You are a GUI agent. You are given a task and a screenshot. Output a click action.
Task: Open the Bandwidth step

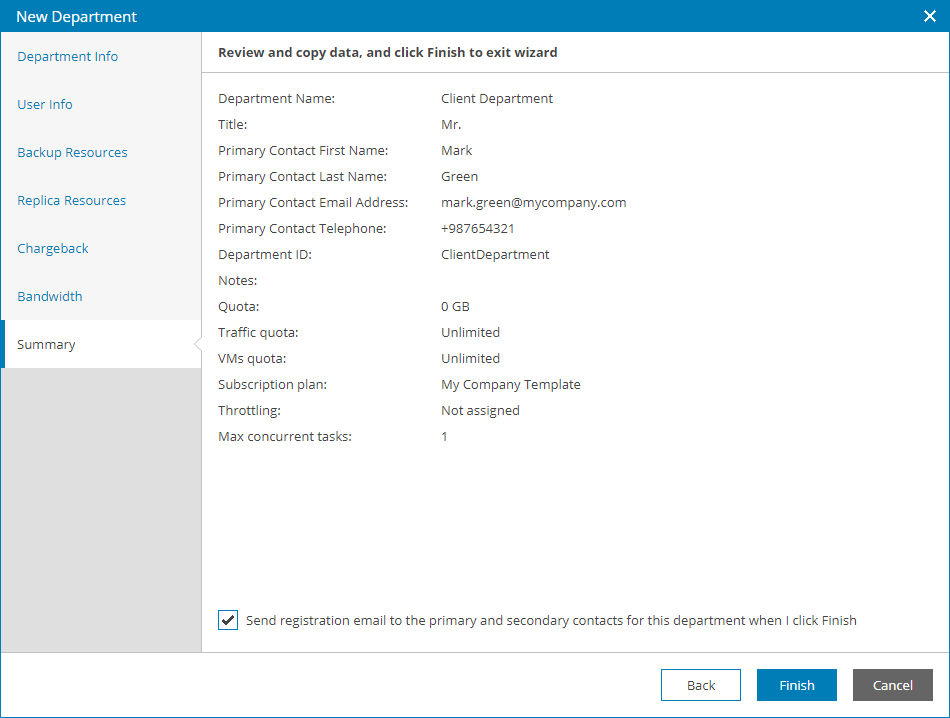tap(50, 296)
